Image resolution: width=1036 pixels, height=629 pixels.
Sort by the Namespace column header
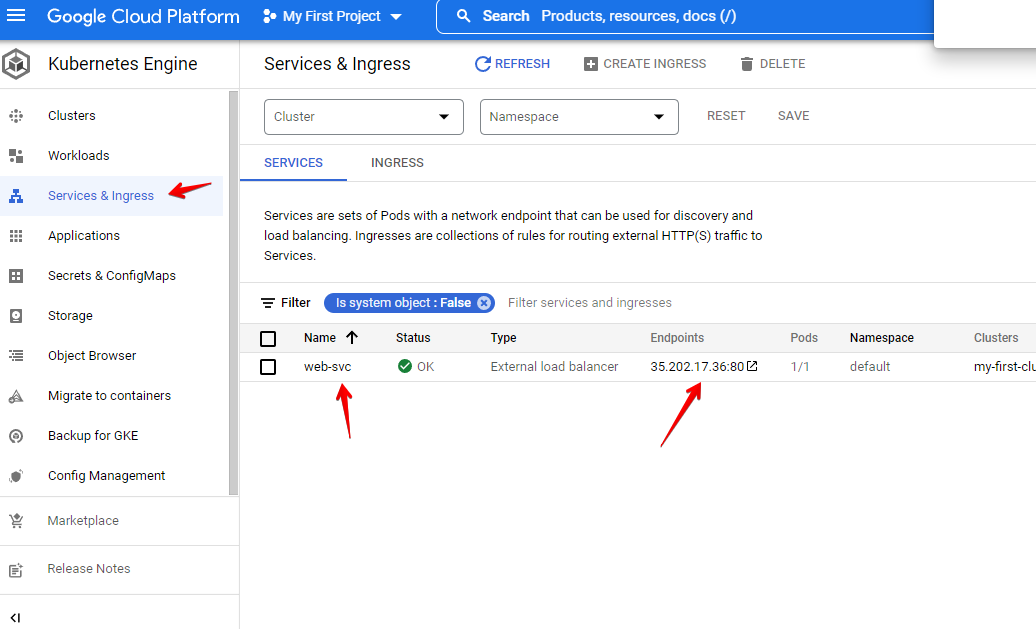[x=881, y=338]
